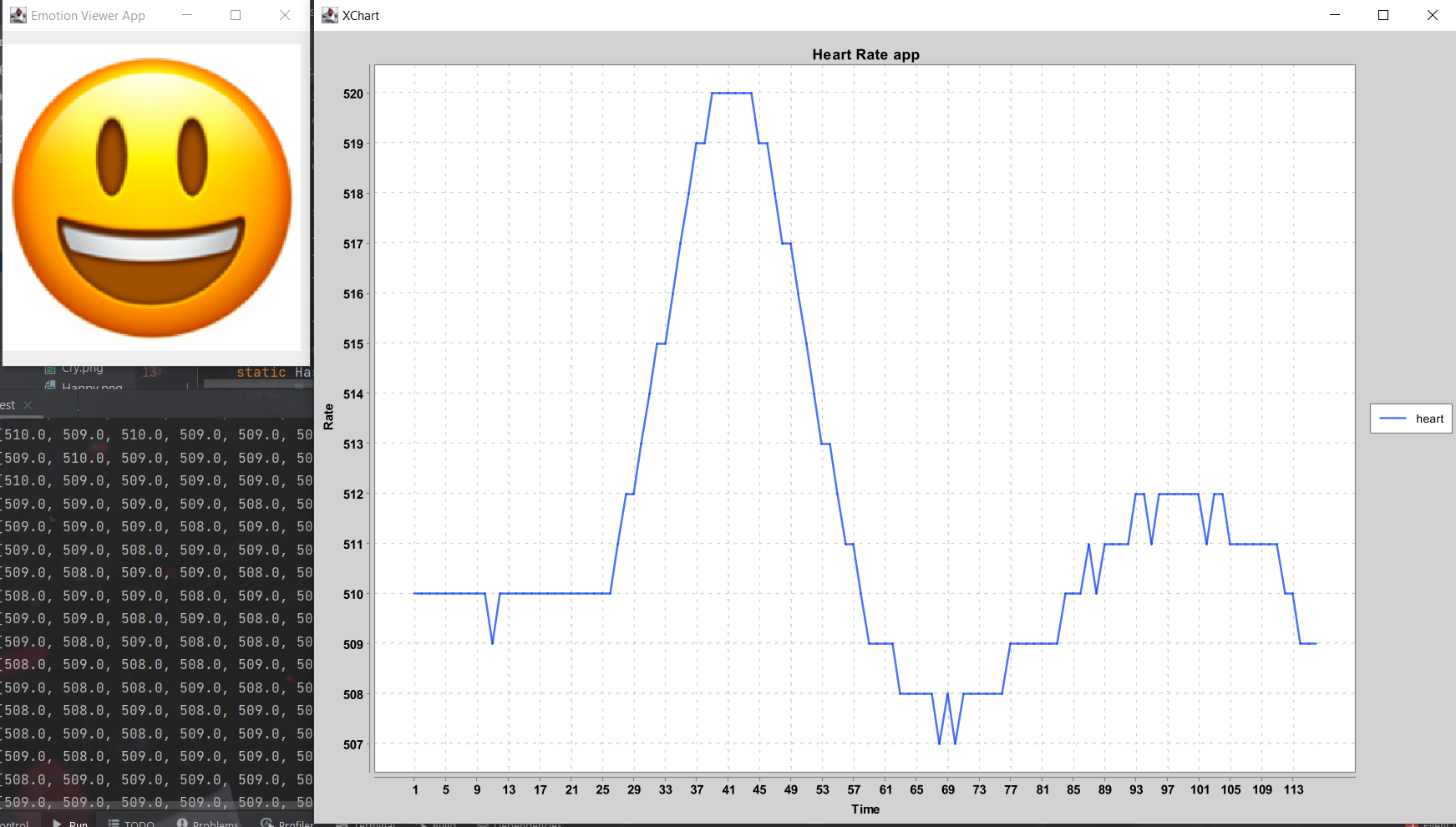Close the XChart window
1456x827 pixels.
(1433, 15)
